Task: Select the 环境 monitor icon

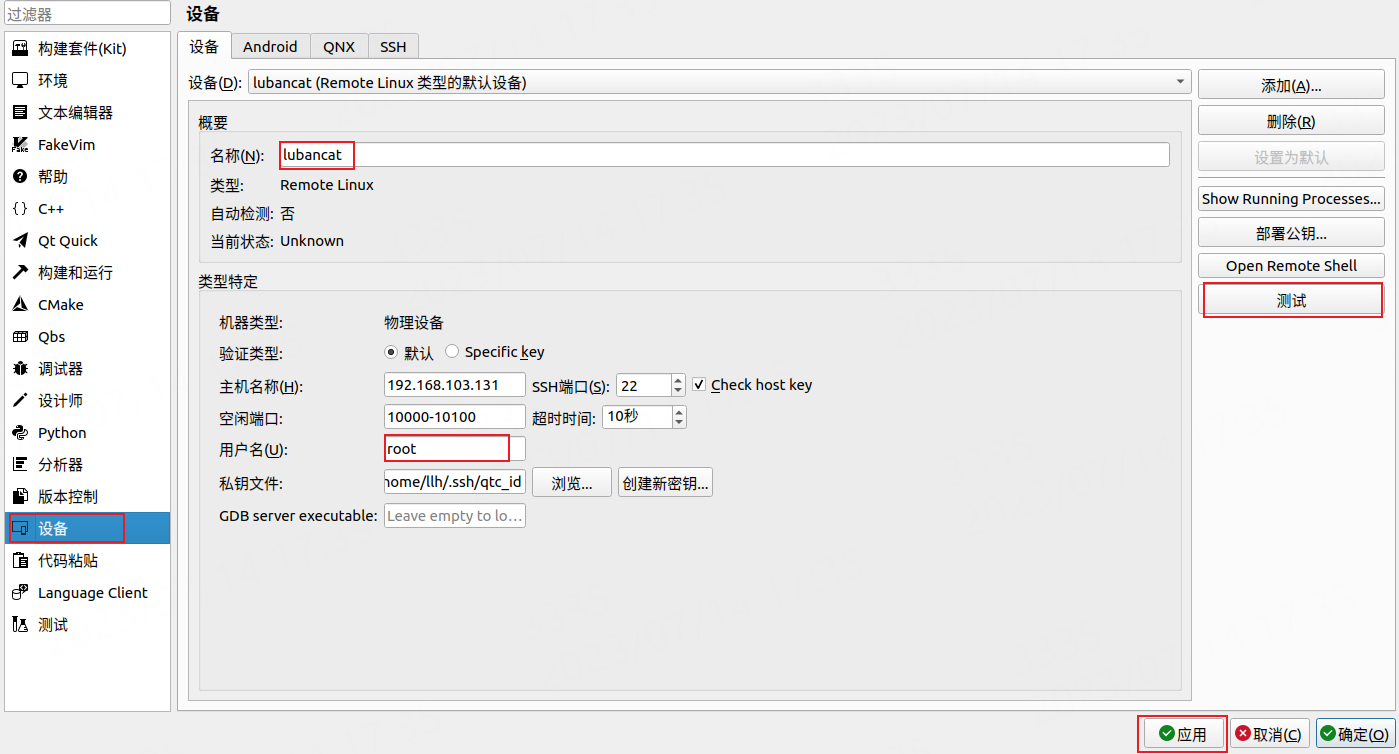Action: coord(19,81)
